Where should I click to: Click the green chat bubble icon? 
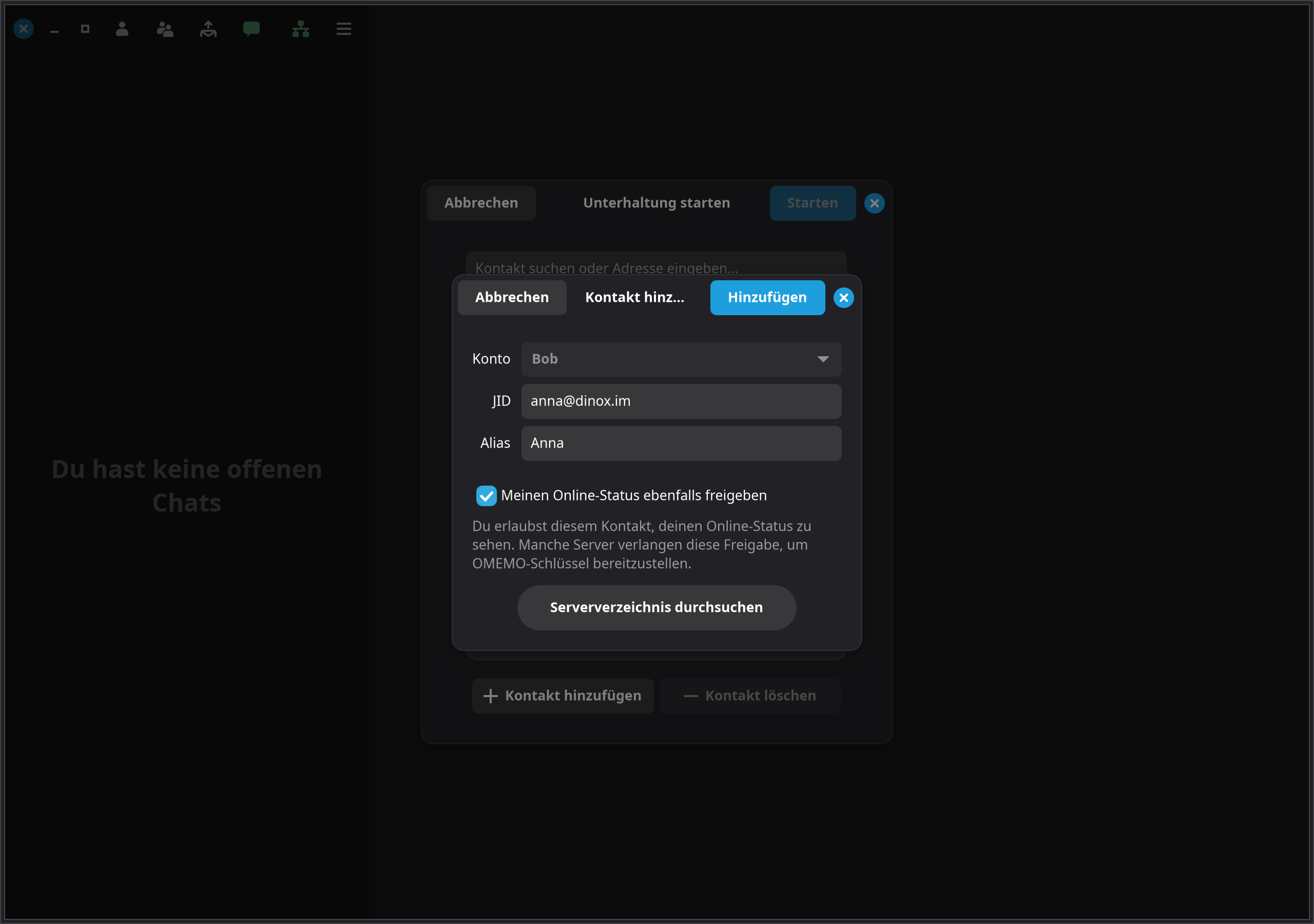pos(251,29)
